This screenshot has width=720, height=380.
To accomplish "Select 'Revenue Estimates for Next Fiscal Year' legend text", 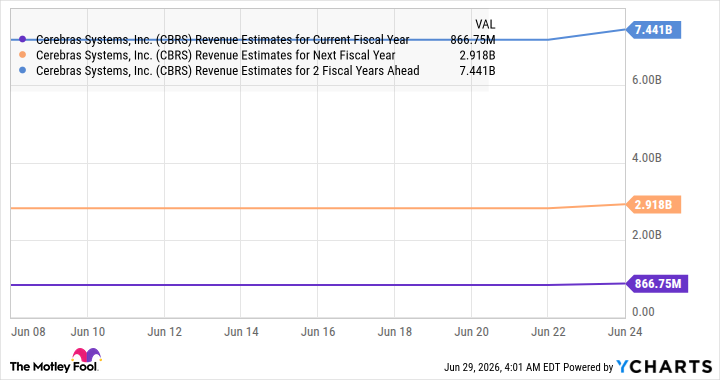I will tap(295, 56).
